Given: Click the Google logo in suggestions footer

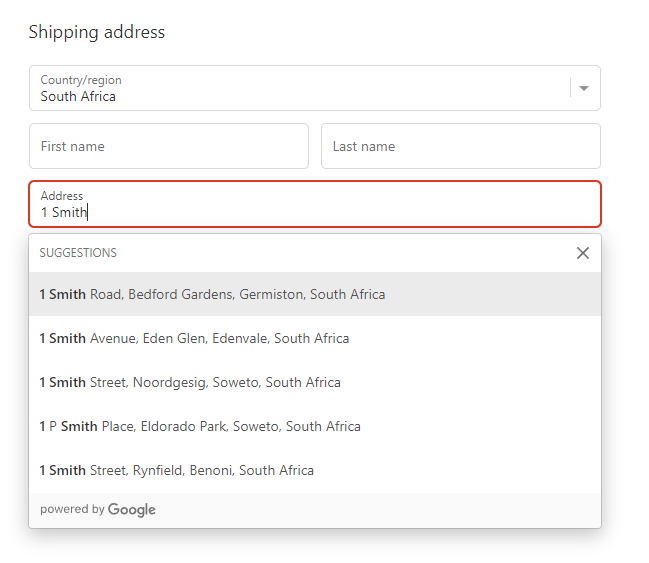Looking at the screenshot, I should [x=132, y=510].
